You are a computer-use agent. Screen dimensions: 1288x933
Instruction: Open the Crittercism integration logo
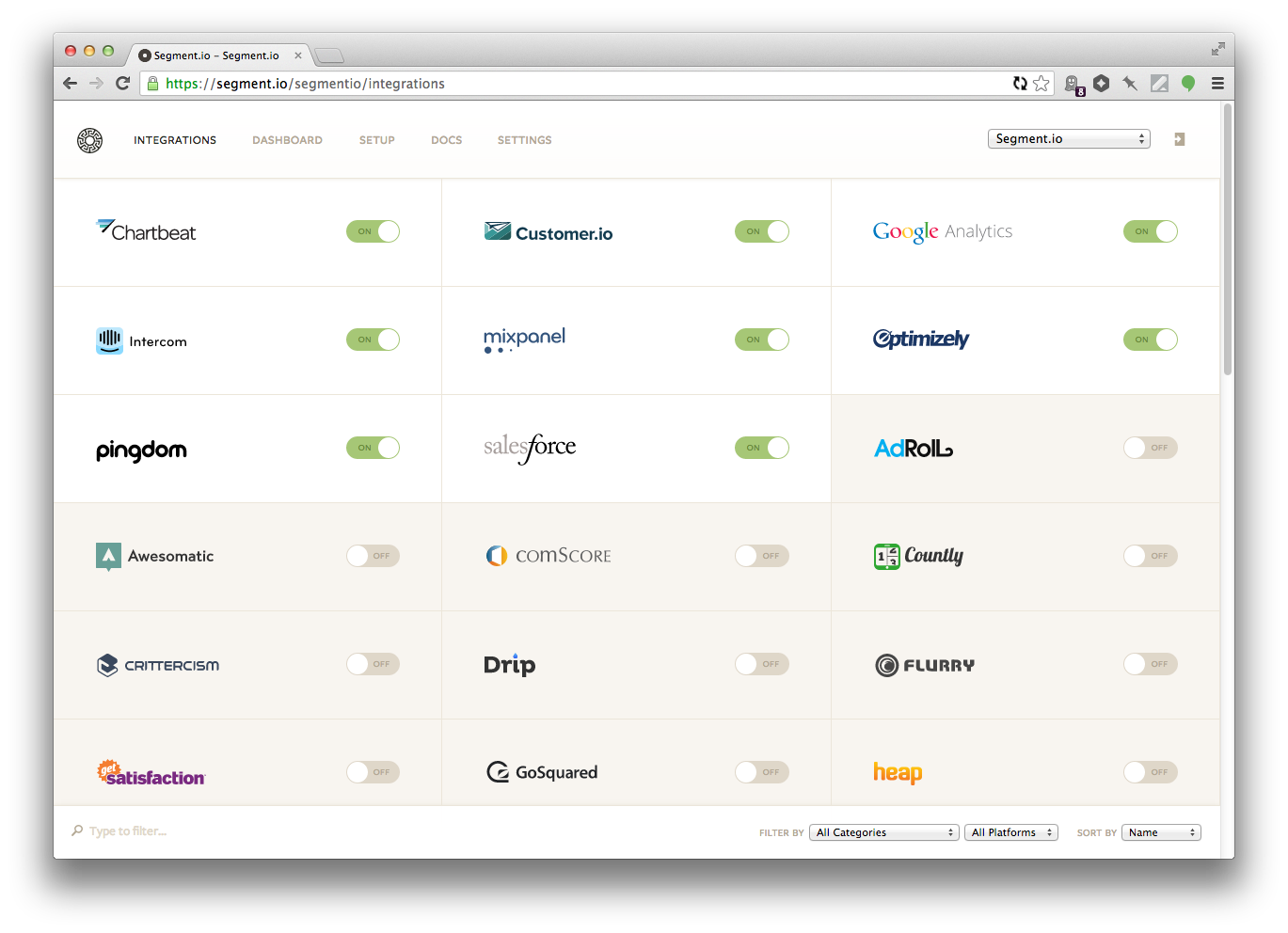[x=157, y=665]
